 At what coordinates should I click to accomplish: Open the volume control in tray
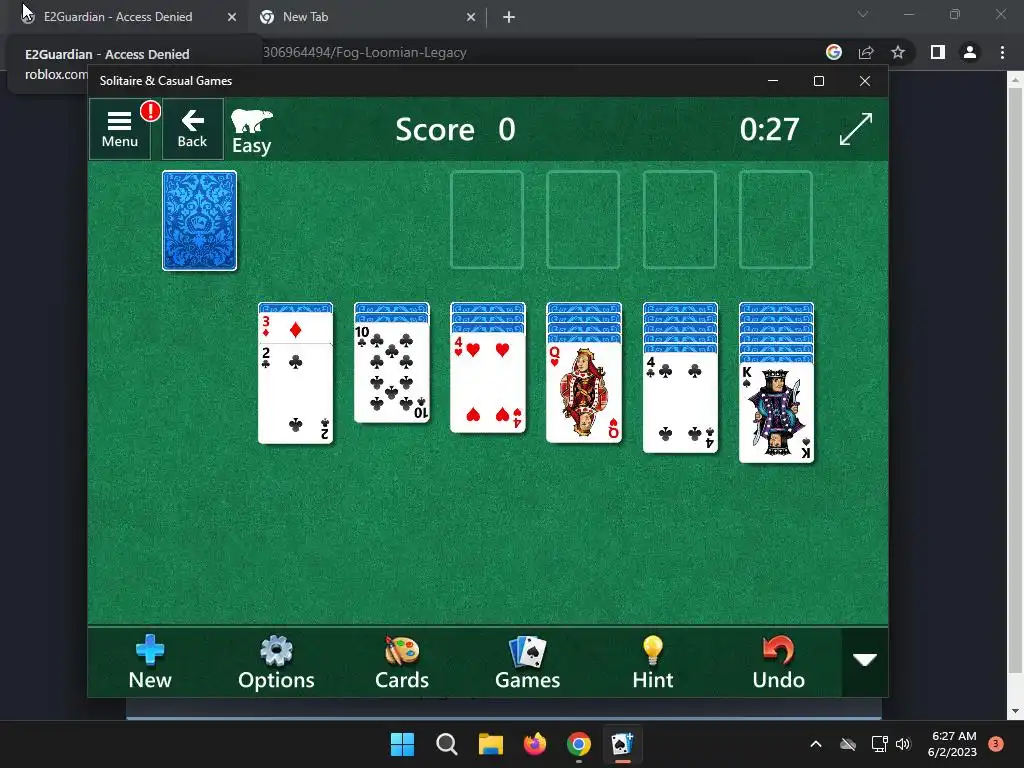903,744
